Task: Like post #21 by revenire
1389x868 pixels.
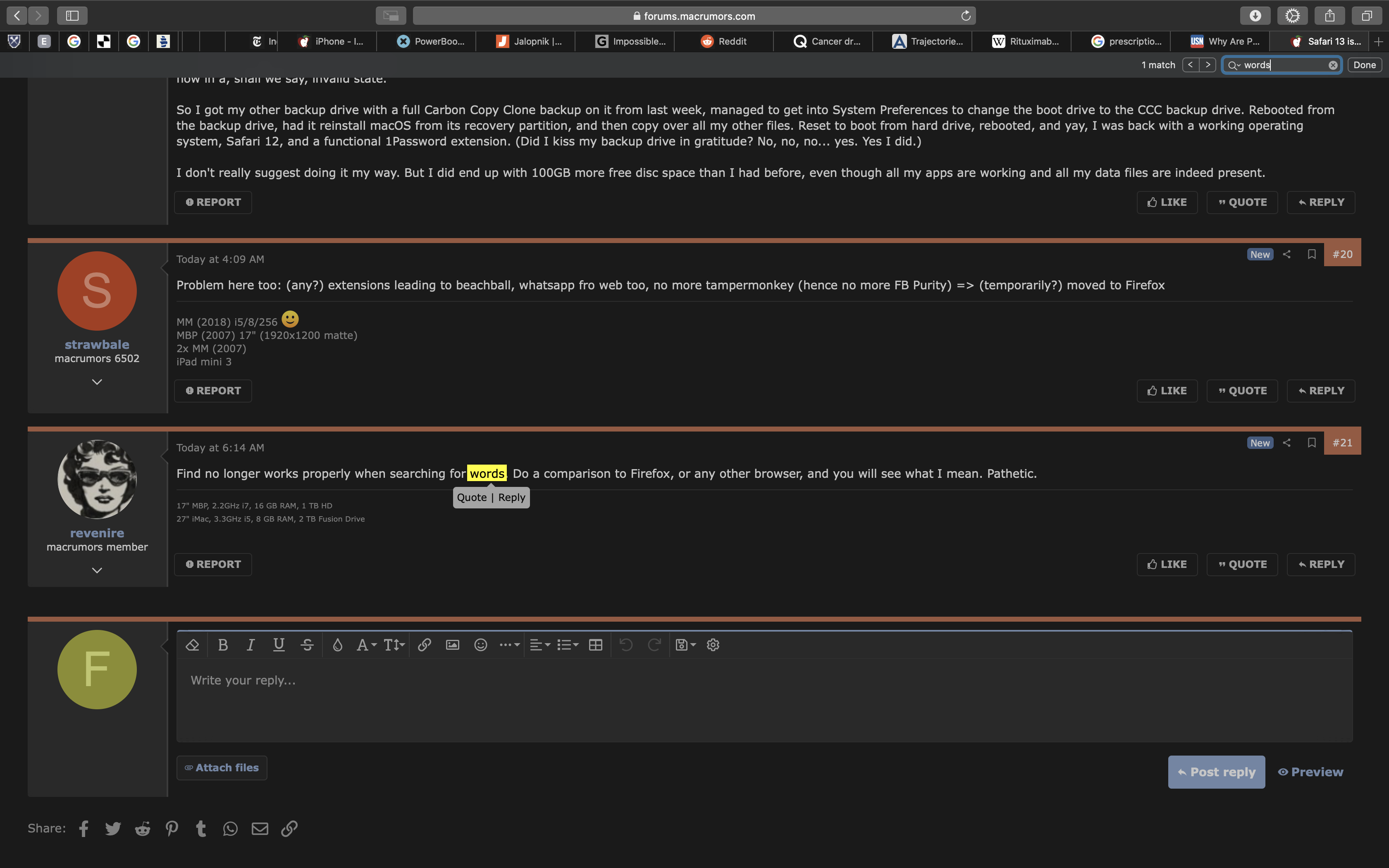Action: point(1167,564)
